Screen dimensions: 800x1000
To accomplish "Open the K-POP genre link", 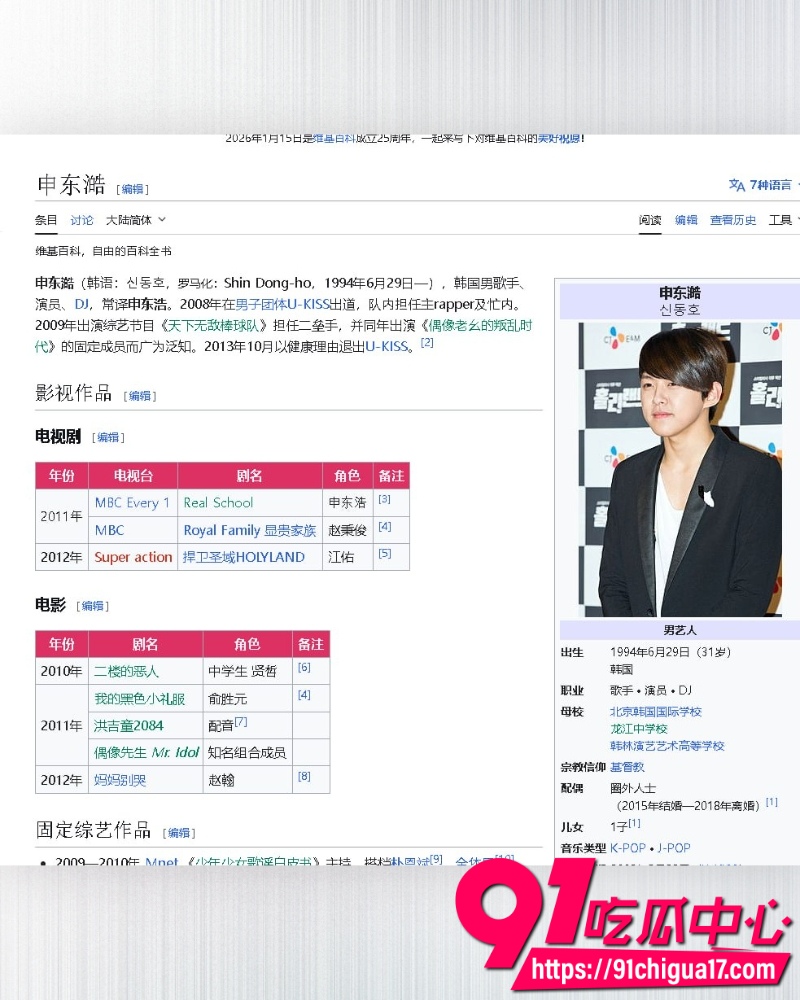I will (x=628, y=848).
